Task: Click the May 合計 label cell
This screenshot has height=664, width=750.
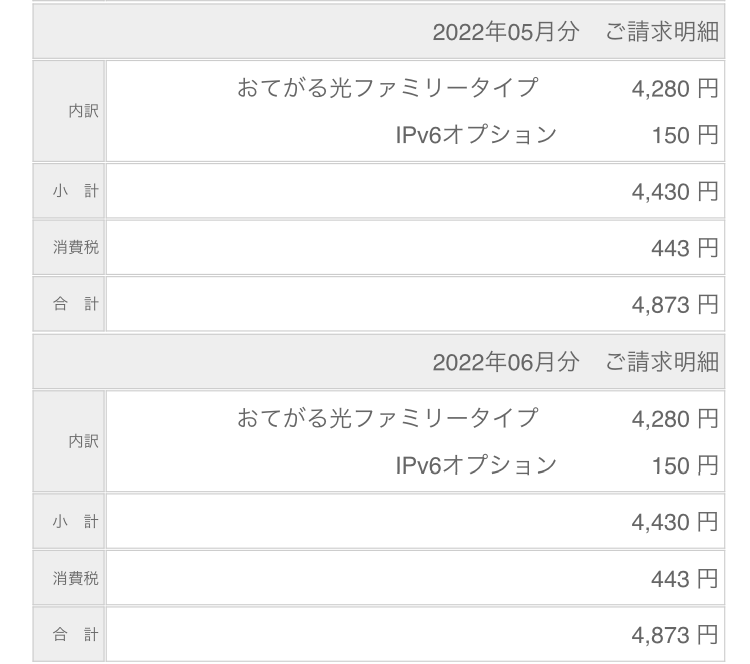Action: pyautogui.click(x=69, y=305)
